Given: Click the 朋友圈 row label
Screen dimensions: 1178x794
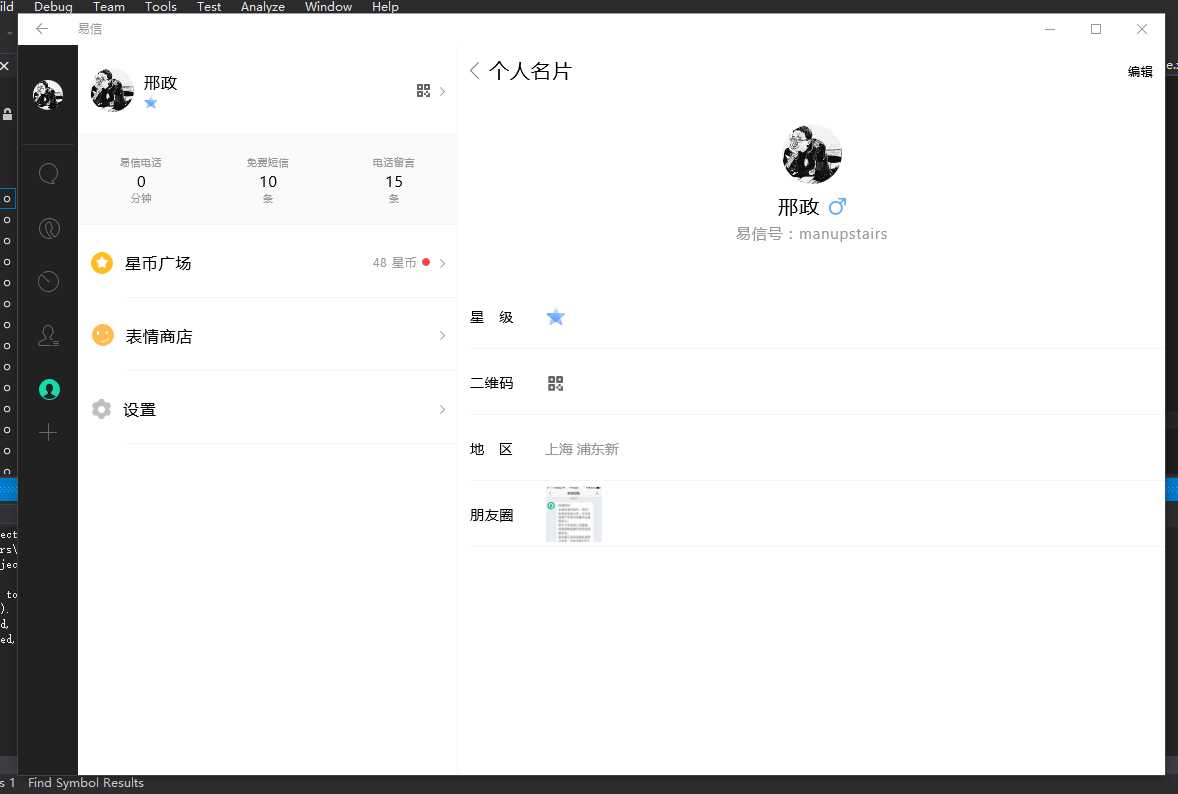Looking at the screenshot, I should pos(491,515).
